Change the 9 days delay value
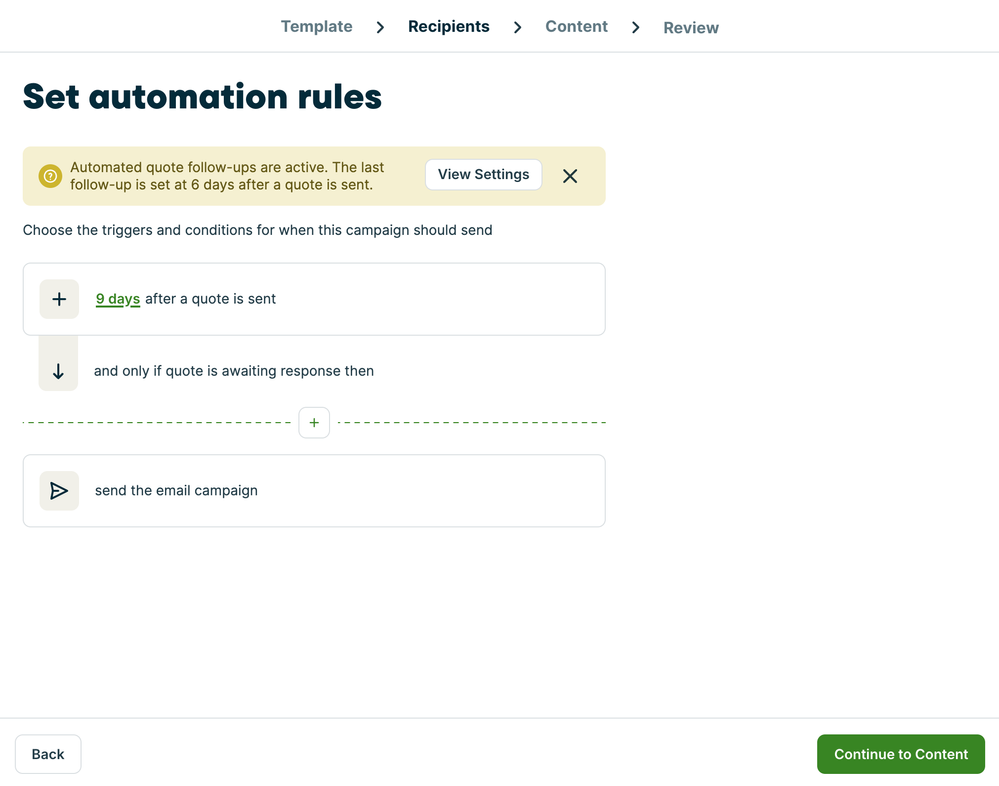The height and width of the screenshot is (786, 999). click(x=118, y=299)
